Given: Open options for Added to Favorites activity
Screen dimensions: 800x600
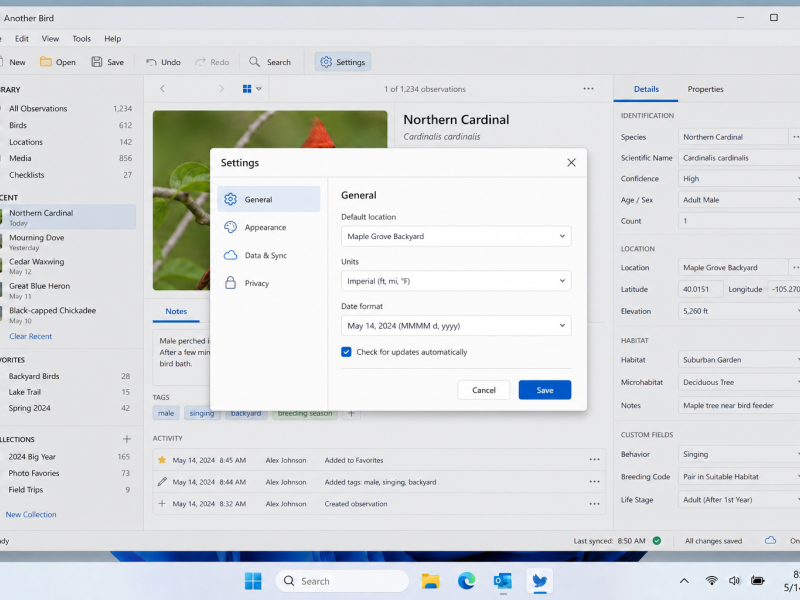Looking at the screenshot, I should [x=594, y=460].
